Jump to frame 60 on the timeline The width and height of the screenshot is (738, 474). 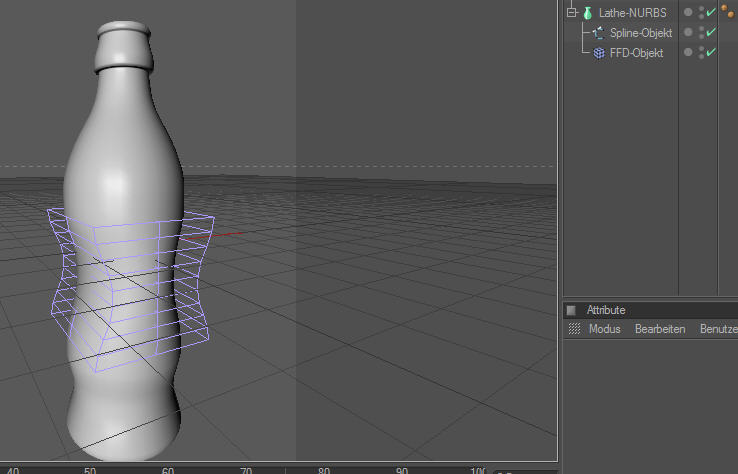[168, 470]
